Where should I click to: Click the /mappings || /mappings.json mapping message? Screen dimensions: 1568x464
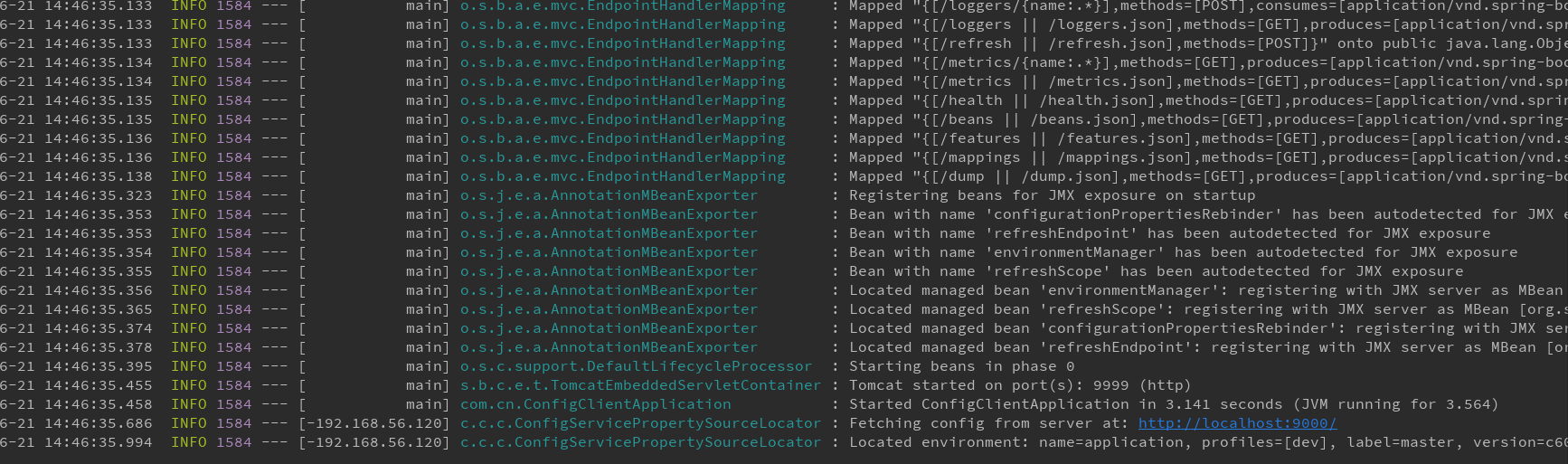pos(1208,157)
